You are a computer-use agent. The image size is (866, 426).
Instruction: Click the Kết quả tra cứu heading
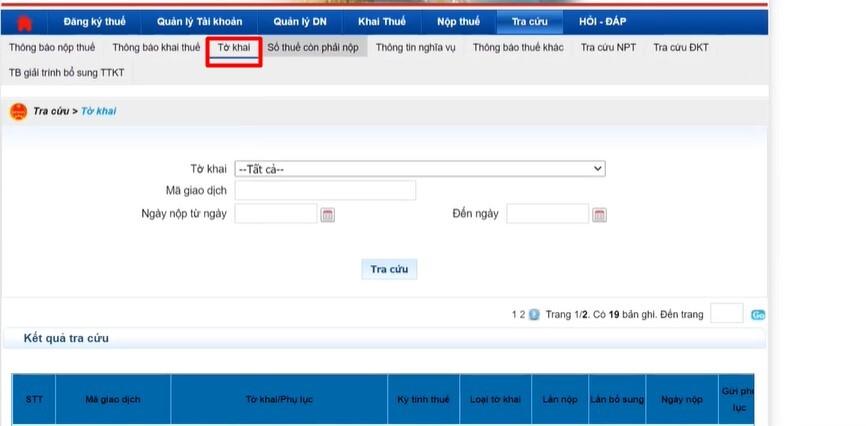(x=66, y=338)
